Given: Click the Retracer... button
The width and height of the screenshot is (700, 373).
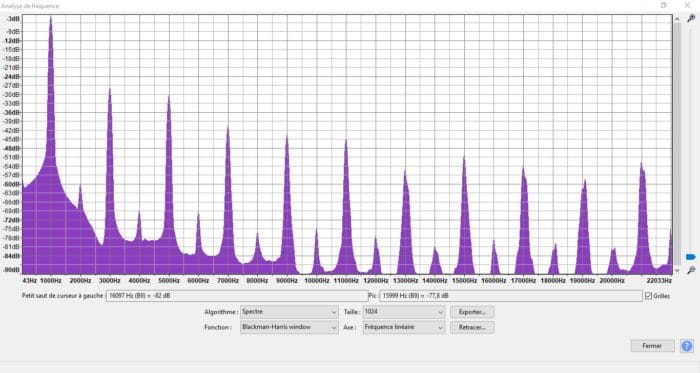Looking at the screenshot, I should [472, 327].
